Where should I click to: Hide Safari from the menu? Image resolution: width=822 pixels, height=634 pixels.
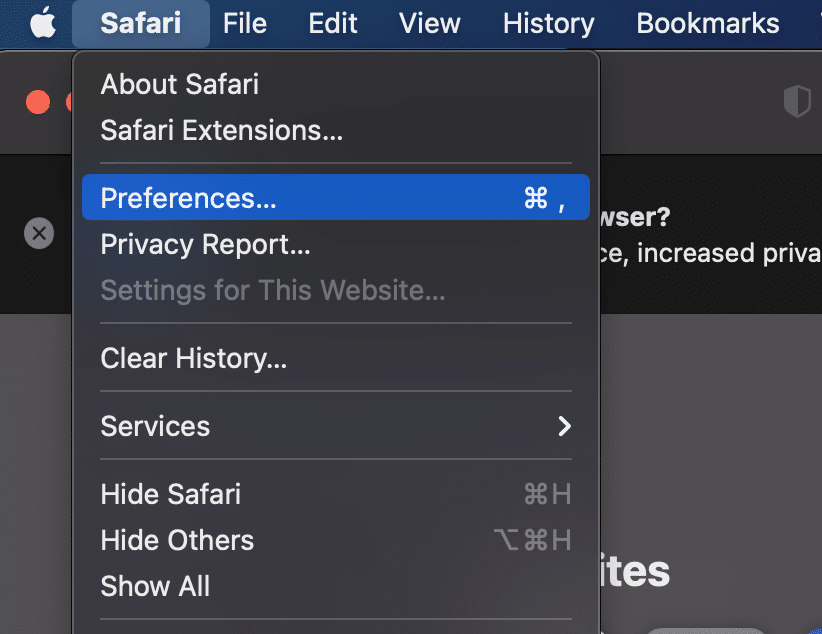coord(170,494)
